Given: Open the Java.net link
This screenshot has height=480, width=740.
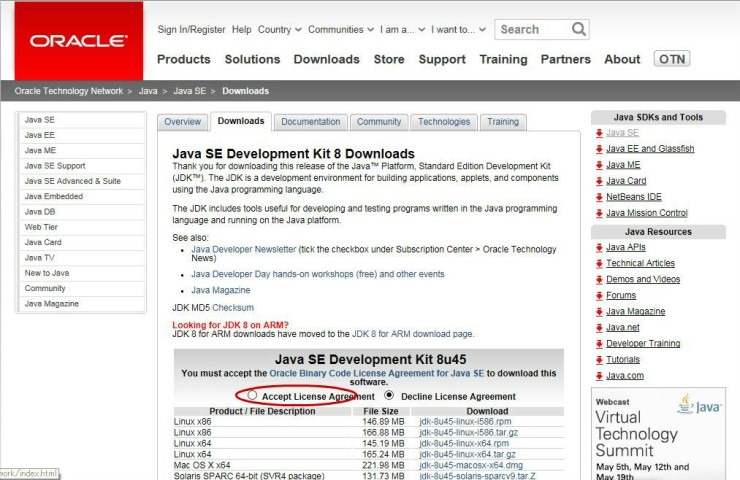Looking at the screenshot, I should [622, 327].
